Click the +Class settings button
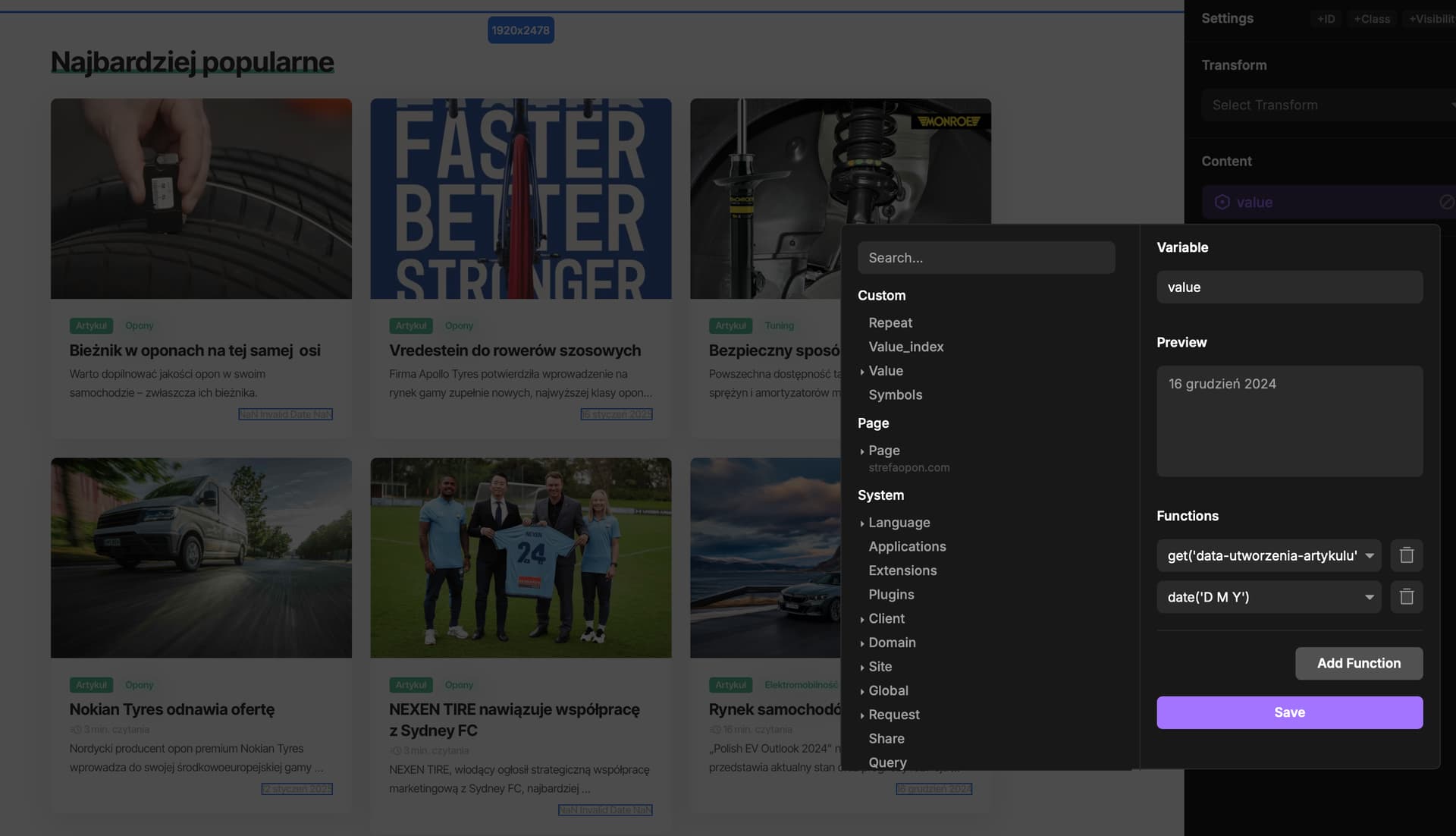1456x836 pixels. (x=1372, y=19)
